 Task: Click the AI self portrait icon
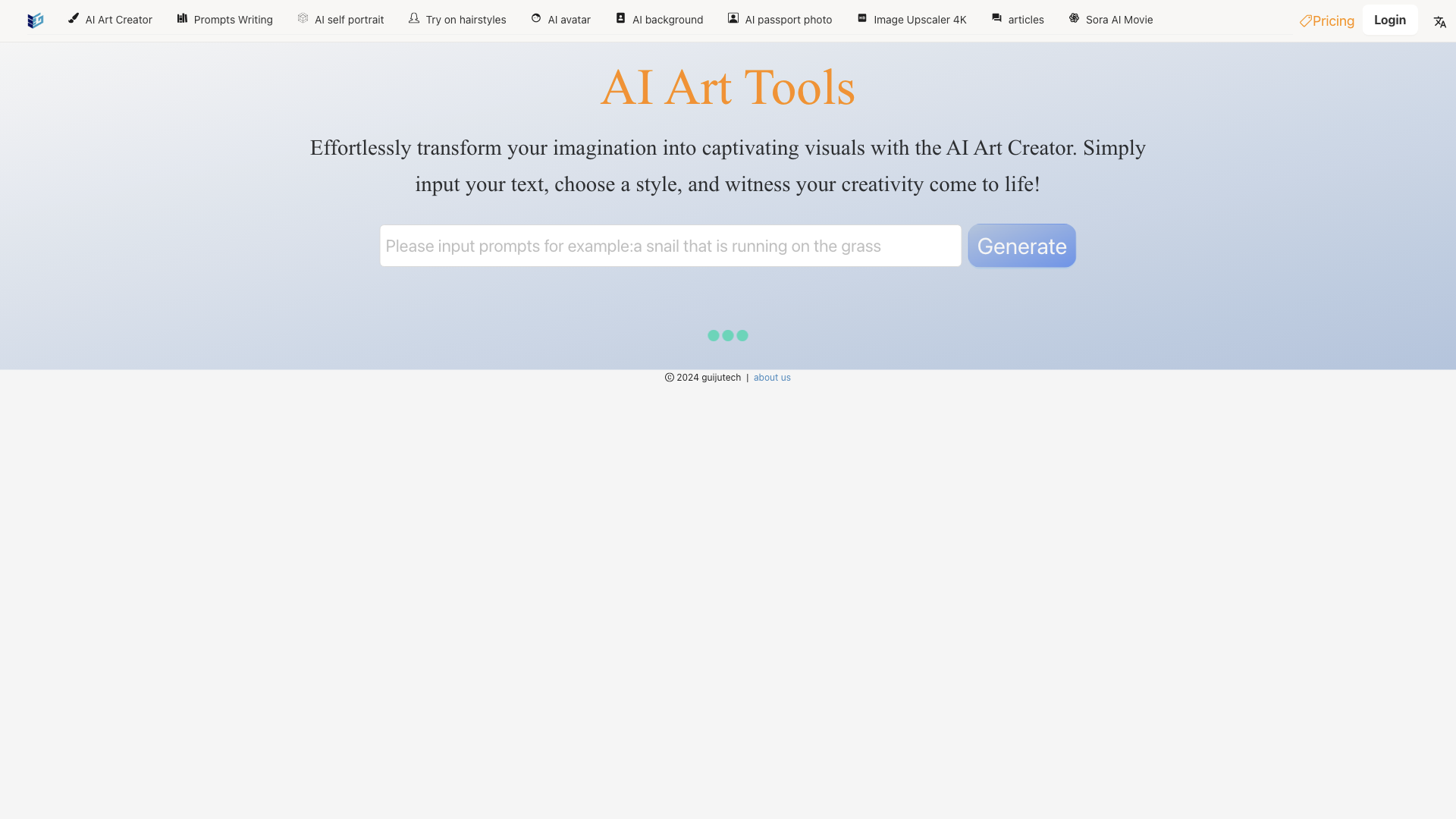tap(302, 18)
